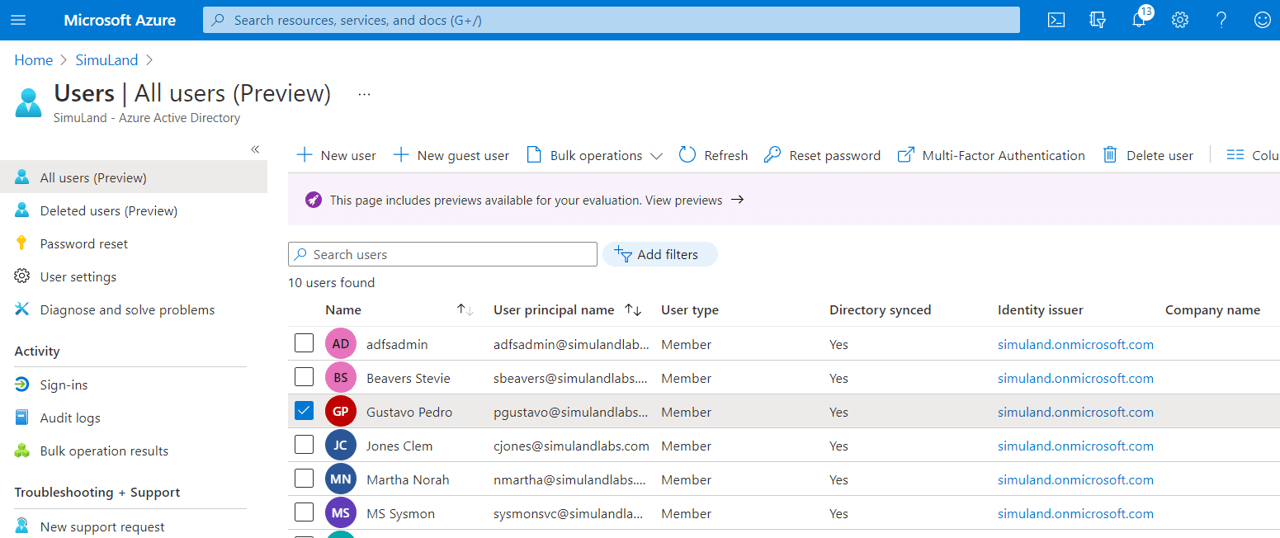This screenshot has width=1280, height=538.
Task: Click cjones@simulandlabs.com cell
Action: pyautogui.click(x=571, y=446)
